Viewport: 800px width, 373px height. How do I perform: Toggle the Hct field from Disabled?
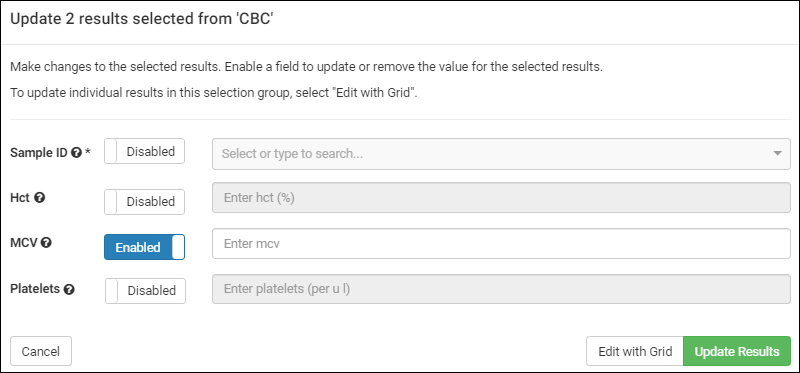(144, 202)
